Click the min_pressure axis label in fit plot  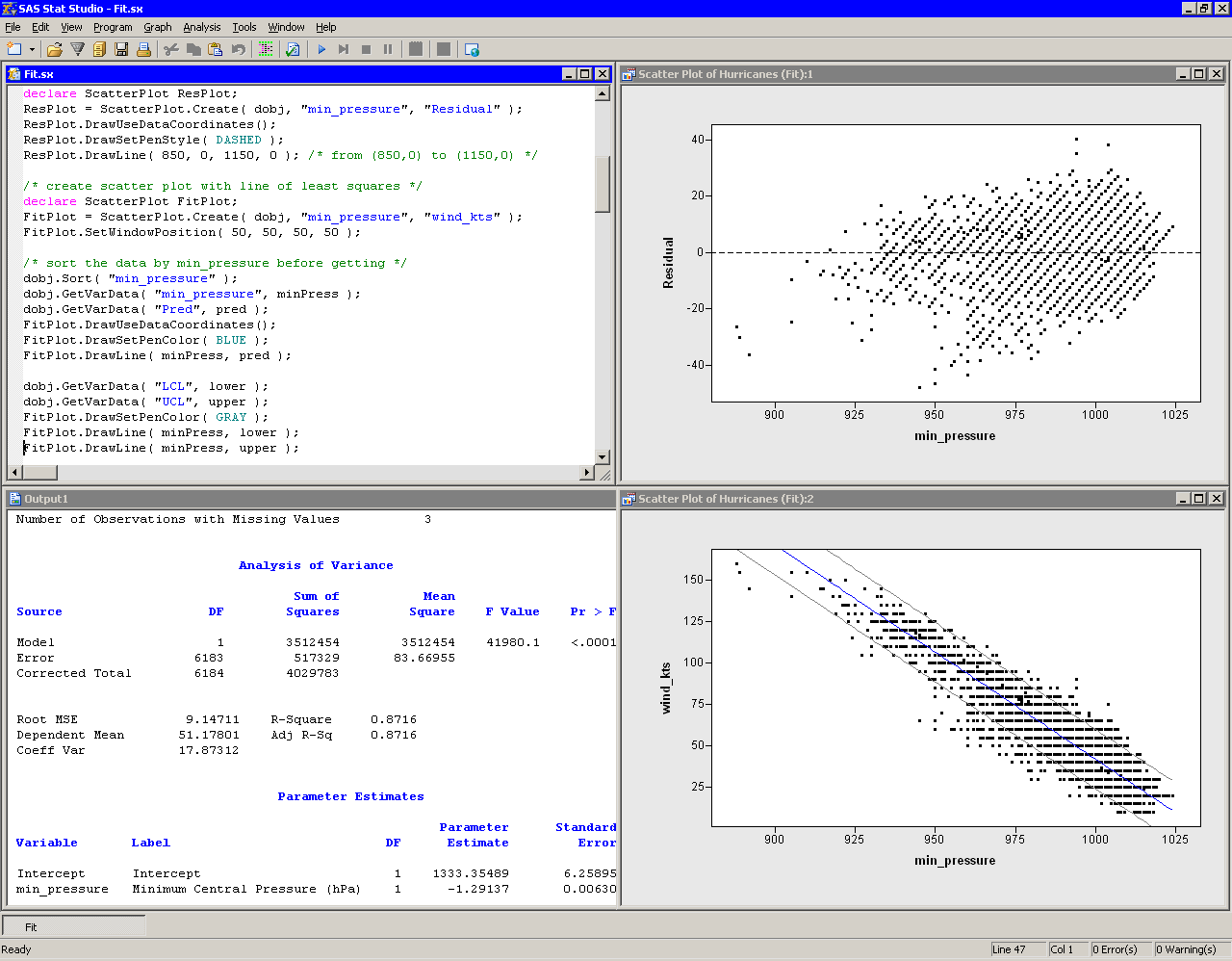pos(955,861)
